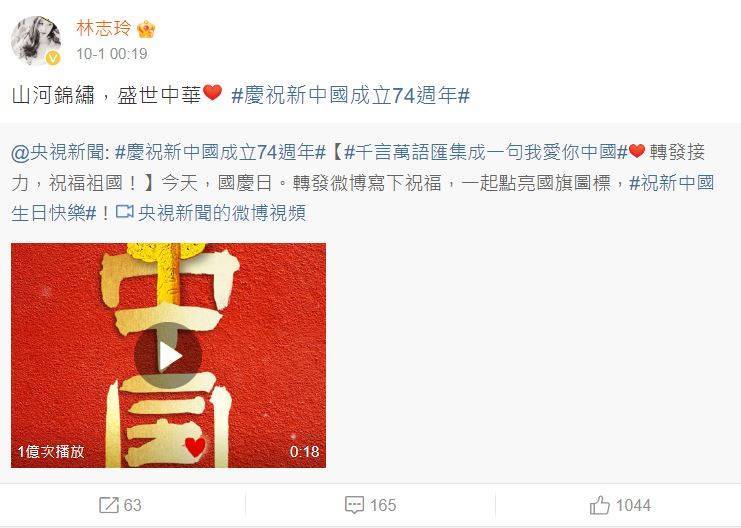The height and width of the screenshot is (528, 741).
Task: Click the repost share icon with 63
Action: coord(109,505)
